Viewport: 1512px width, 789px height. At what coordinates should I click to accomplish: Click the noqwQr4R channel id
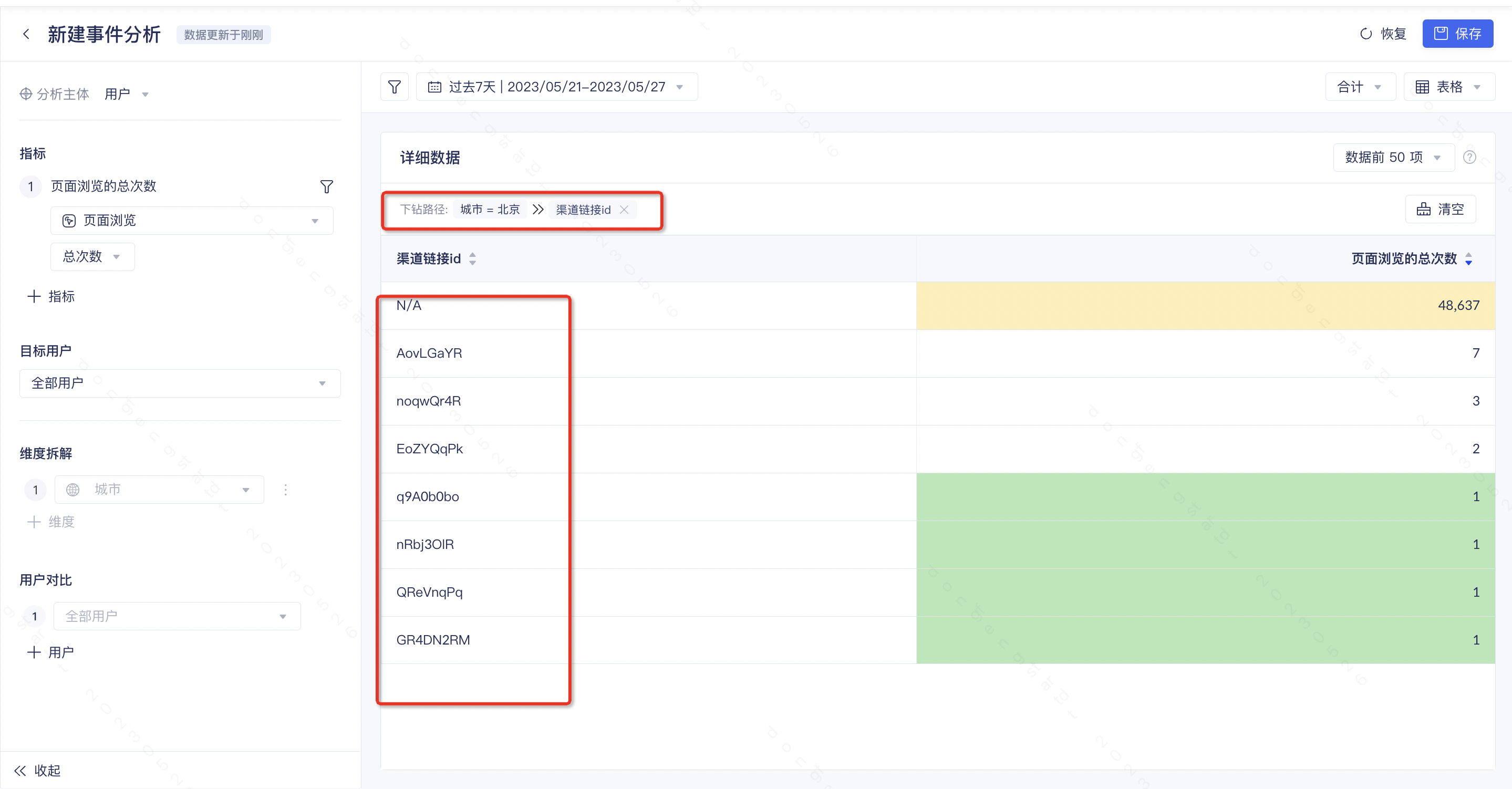click(429, 401)
